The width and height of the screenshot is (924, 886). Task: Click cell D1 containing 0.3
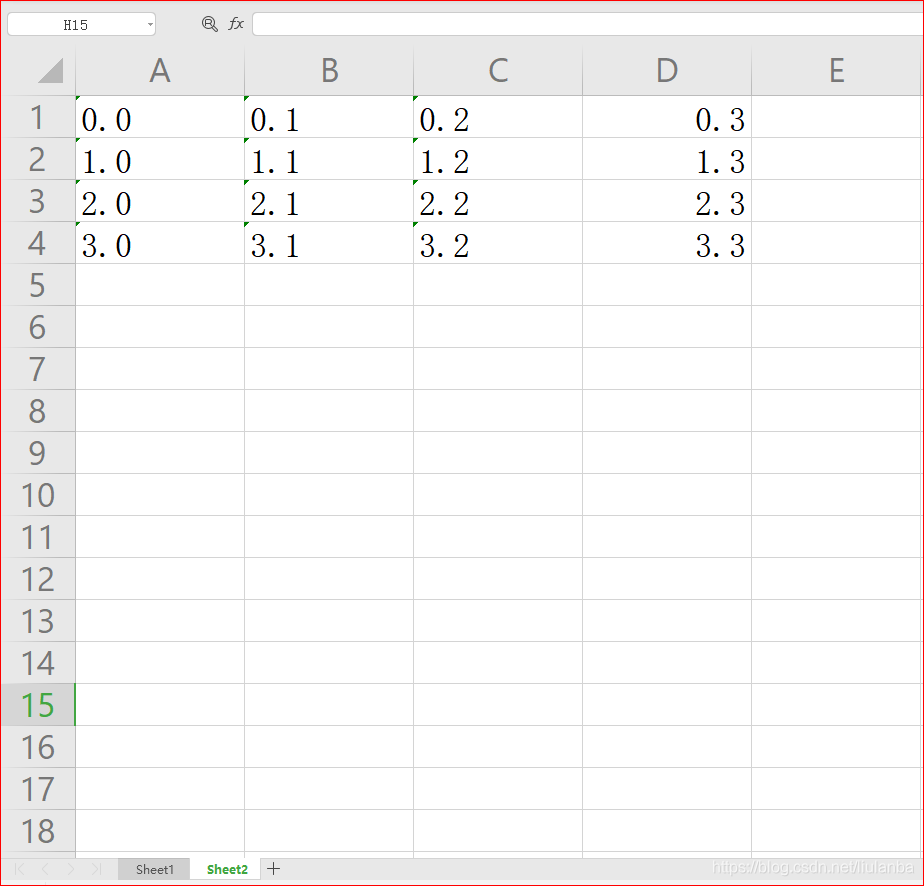(667, 117)
